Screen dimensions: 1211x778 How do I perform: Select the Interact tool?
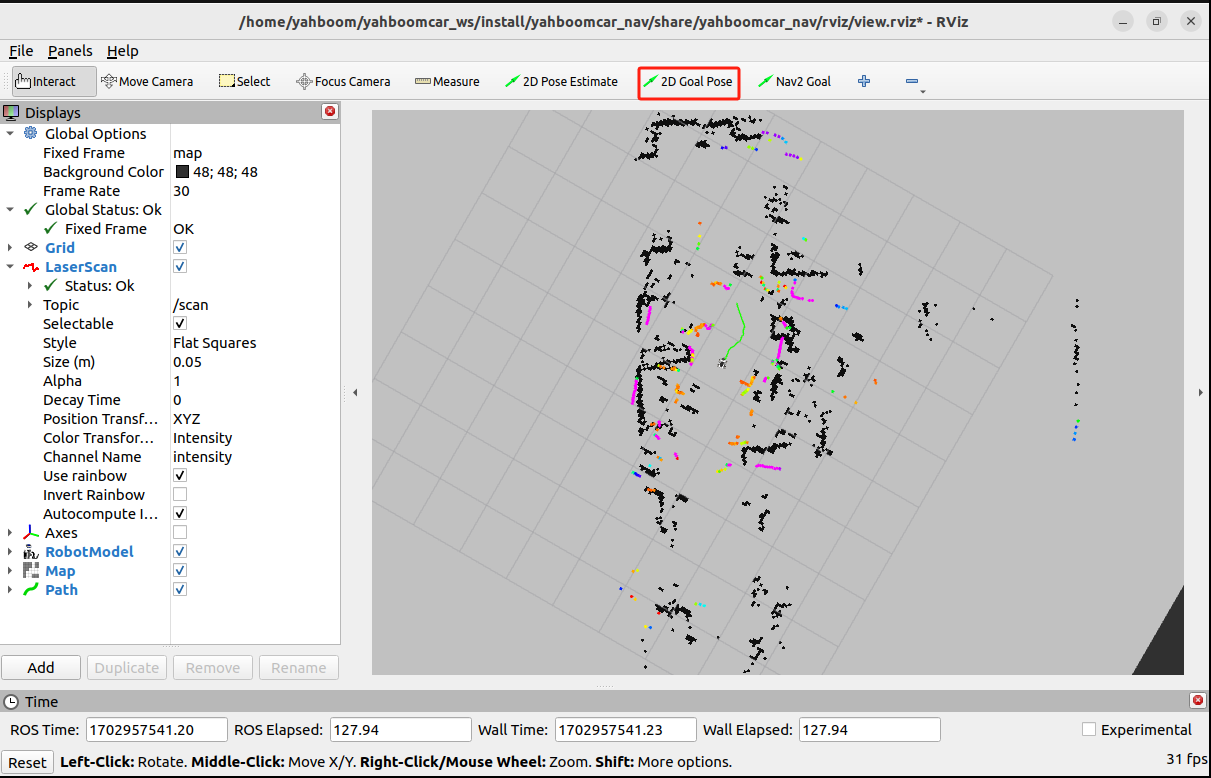[x=54, y=81]
